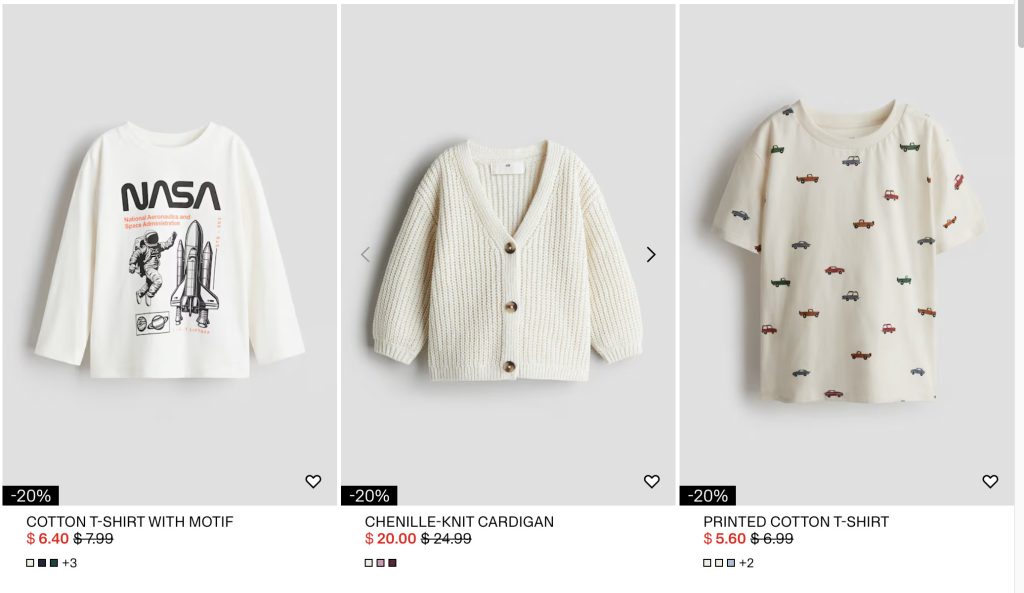Select dark navy swatch for NASA t-shirt

[x=42, y=563]
